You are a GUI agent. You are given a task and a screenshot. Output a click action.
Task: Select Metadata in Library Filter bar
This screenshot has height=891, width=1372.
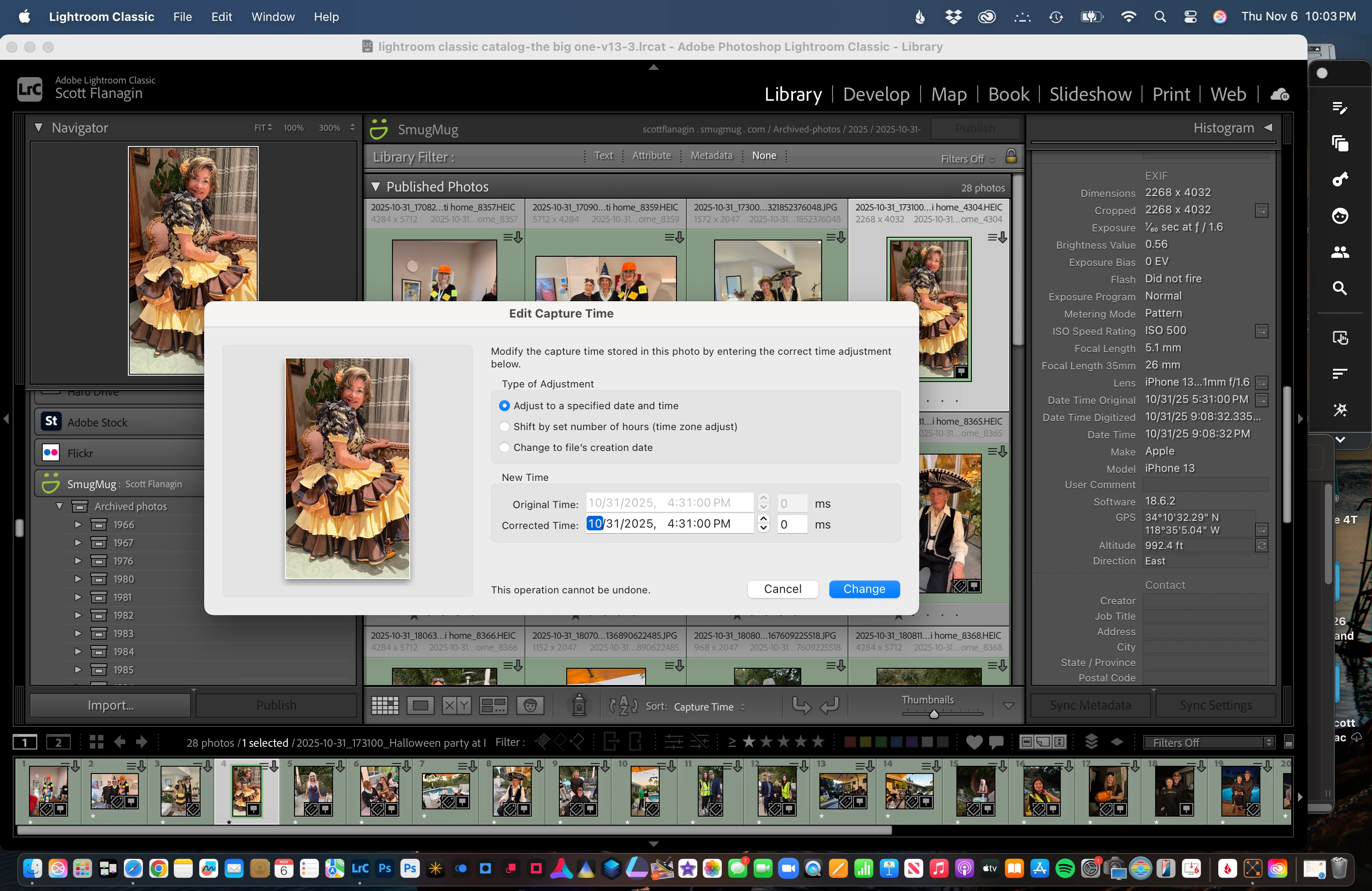point(711,156)
